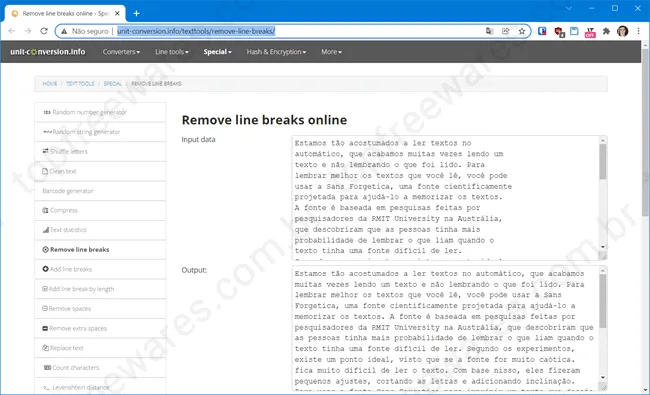The width and height of the screenshot is (650, 395).
Task: Click the Input data scrollbar down arrow
Action: [603, 247]
